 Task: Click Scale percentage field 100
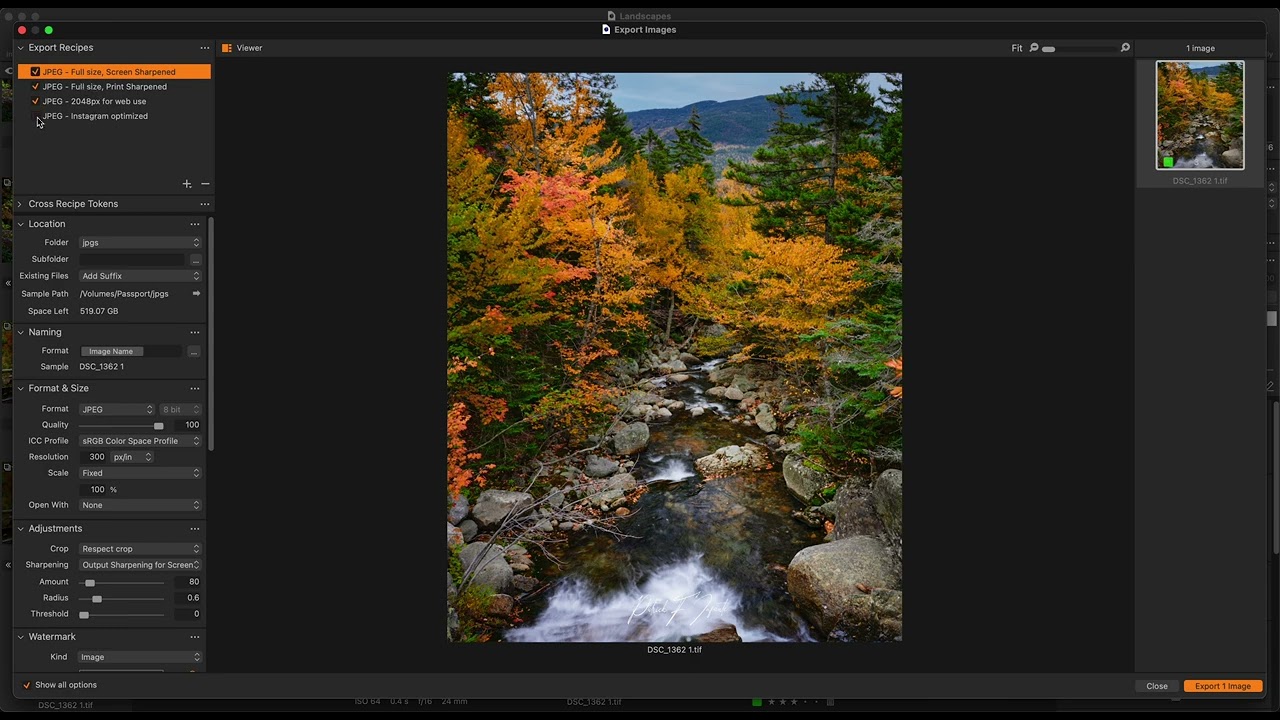click(x=93, y=489)
